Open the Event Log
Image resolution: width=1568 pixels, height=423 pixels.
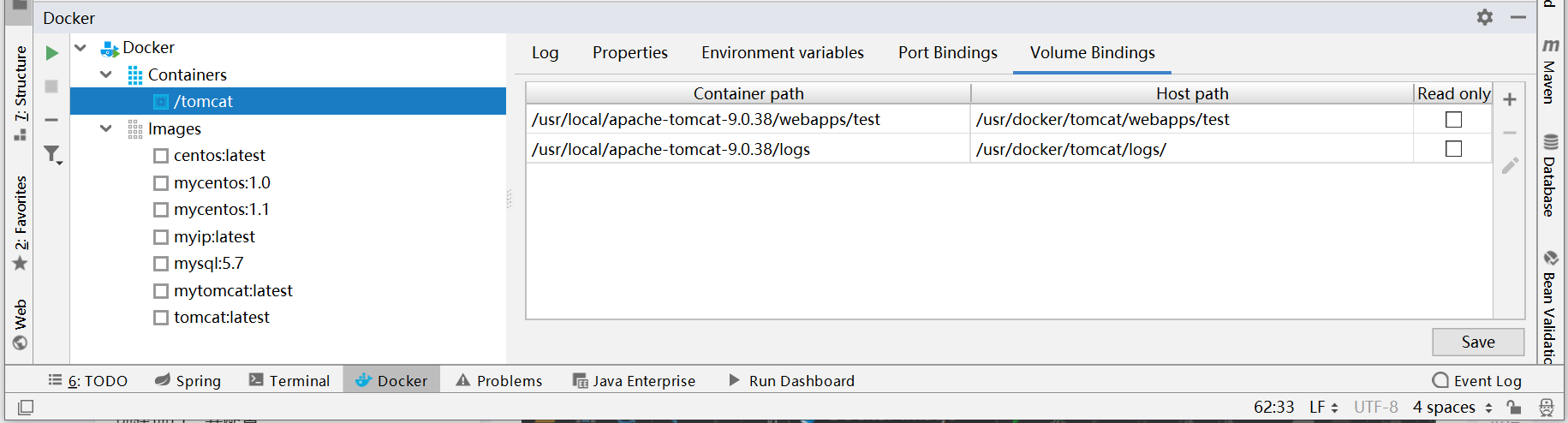1477,381
